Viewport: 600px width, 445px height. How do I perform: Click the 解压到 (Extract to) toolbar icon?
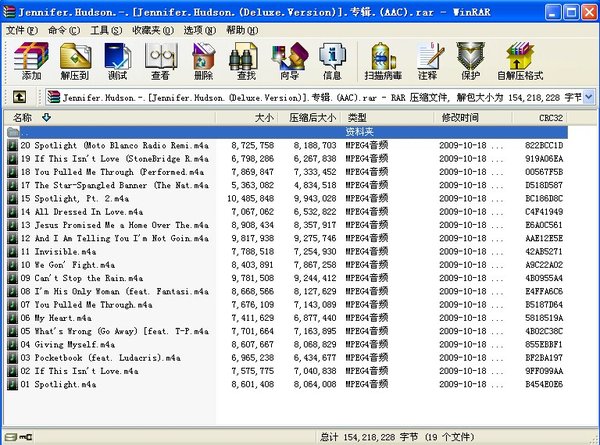[x=75, y=61]
